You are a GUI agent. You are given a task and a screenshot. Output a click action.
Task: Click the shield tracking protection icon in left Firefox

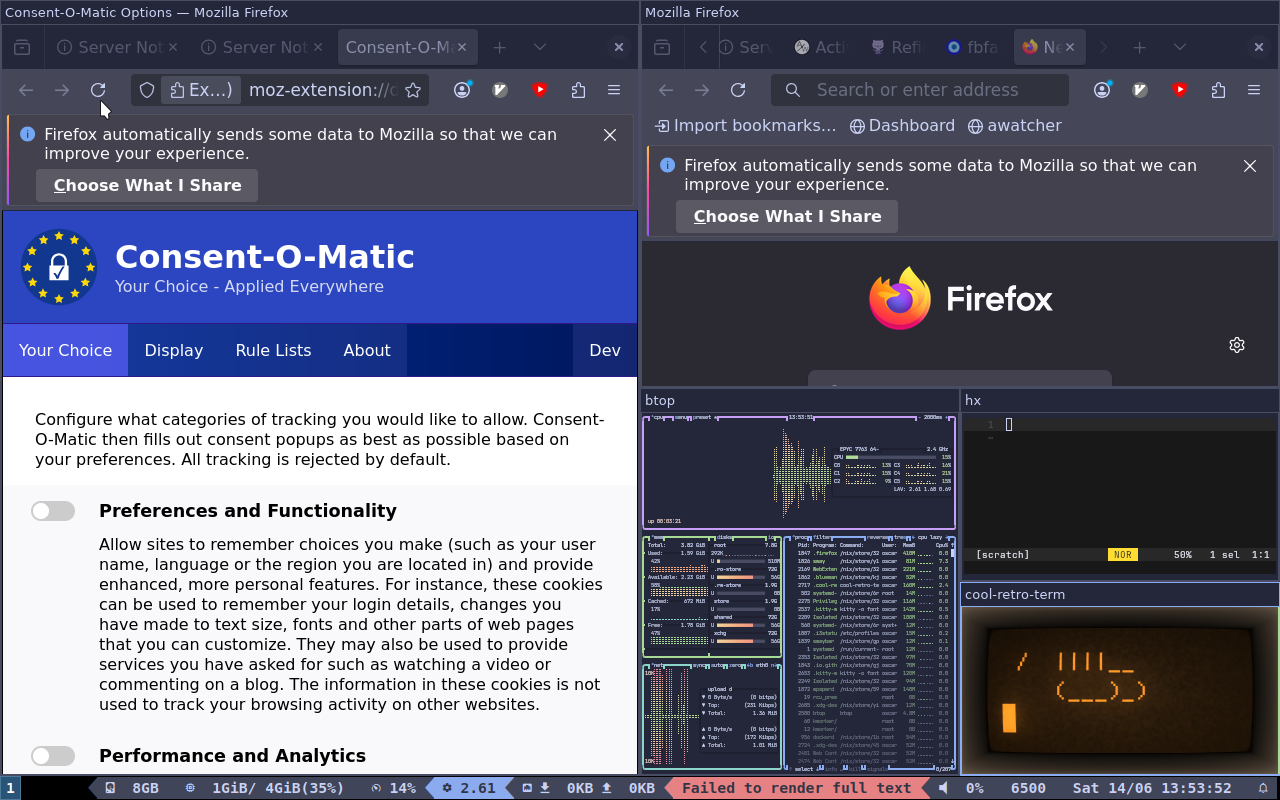tap(147, 90)
